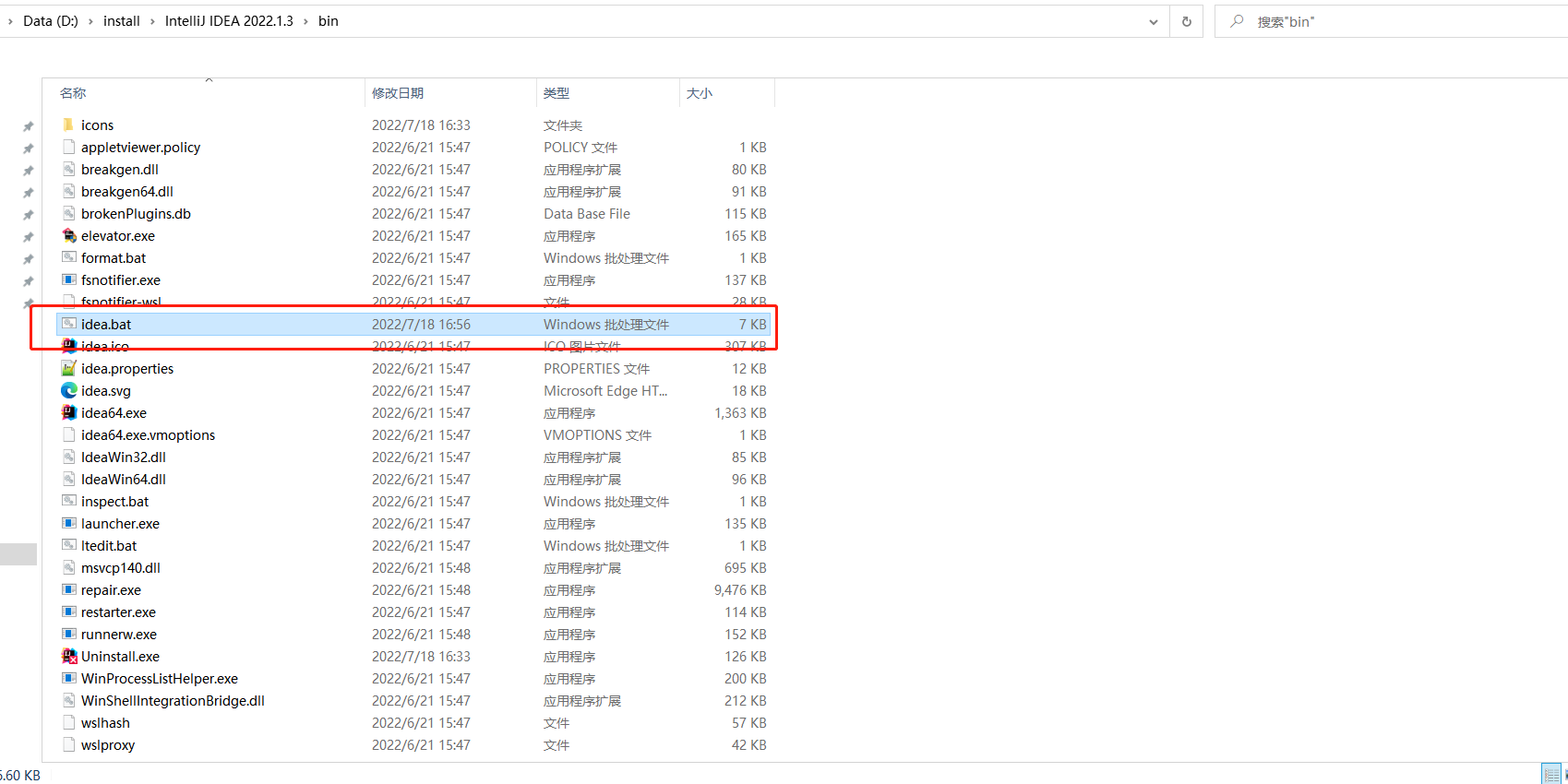Click 2022/7/18 16:33 date of Uninstall.exe
Viewport: 1568px width, 784px height.
point(421,656)
